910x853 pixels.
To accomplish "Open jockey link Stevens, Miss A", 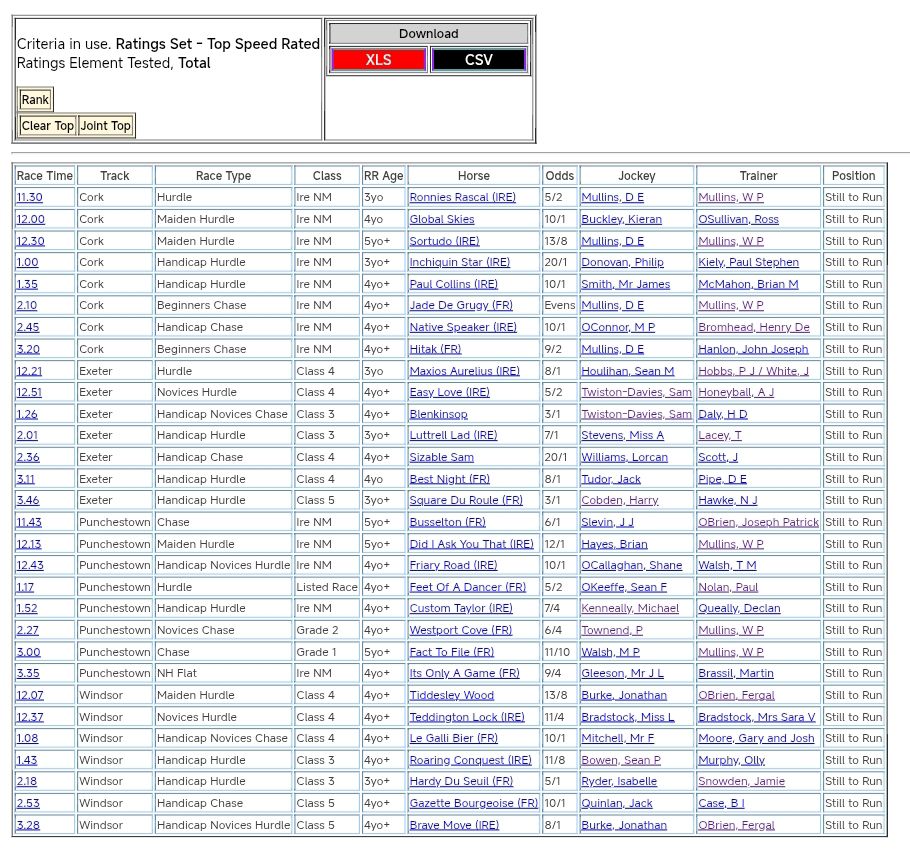I will (x=622, y=436).
